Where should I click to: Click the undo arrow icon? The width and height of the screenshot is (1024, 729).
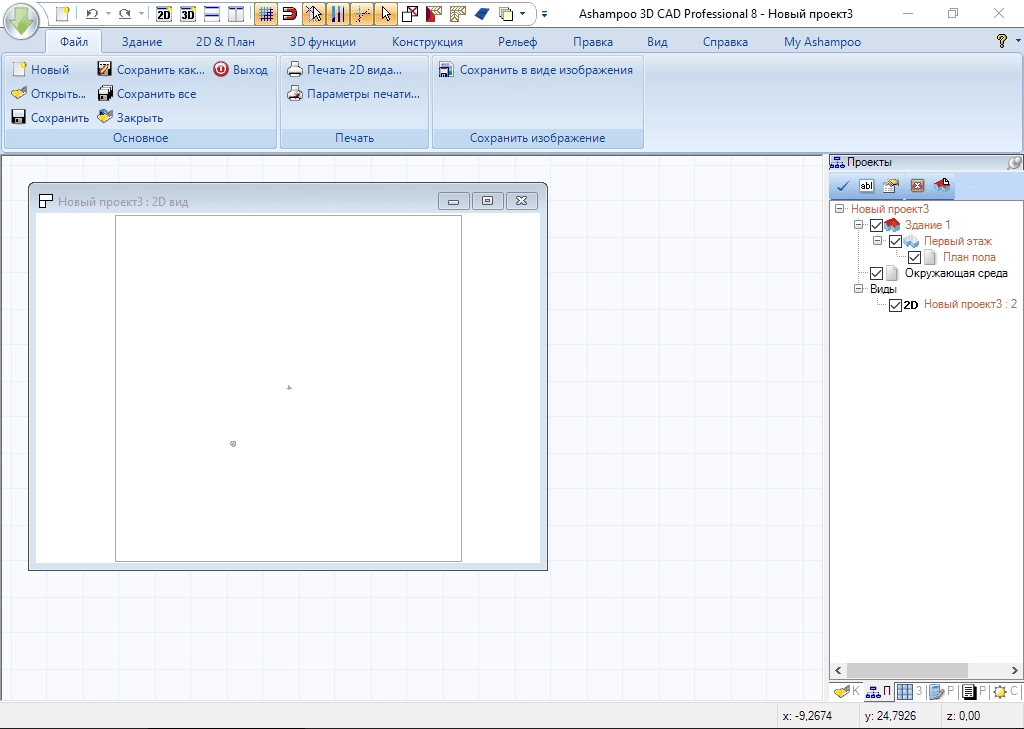point(92,14)
